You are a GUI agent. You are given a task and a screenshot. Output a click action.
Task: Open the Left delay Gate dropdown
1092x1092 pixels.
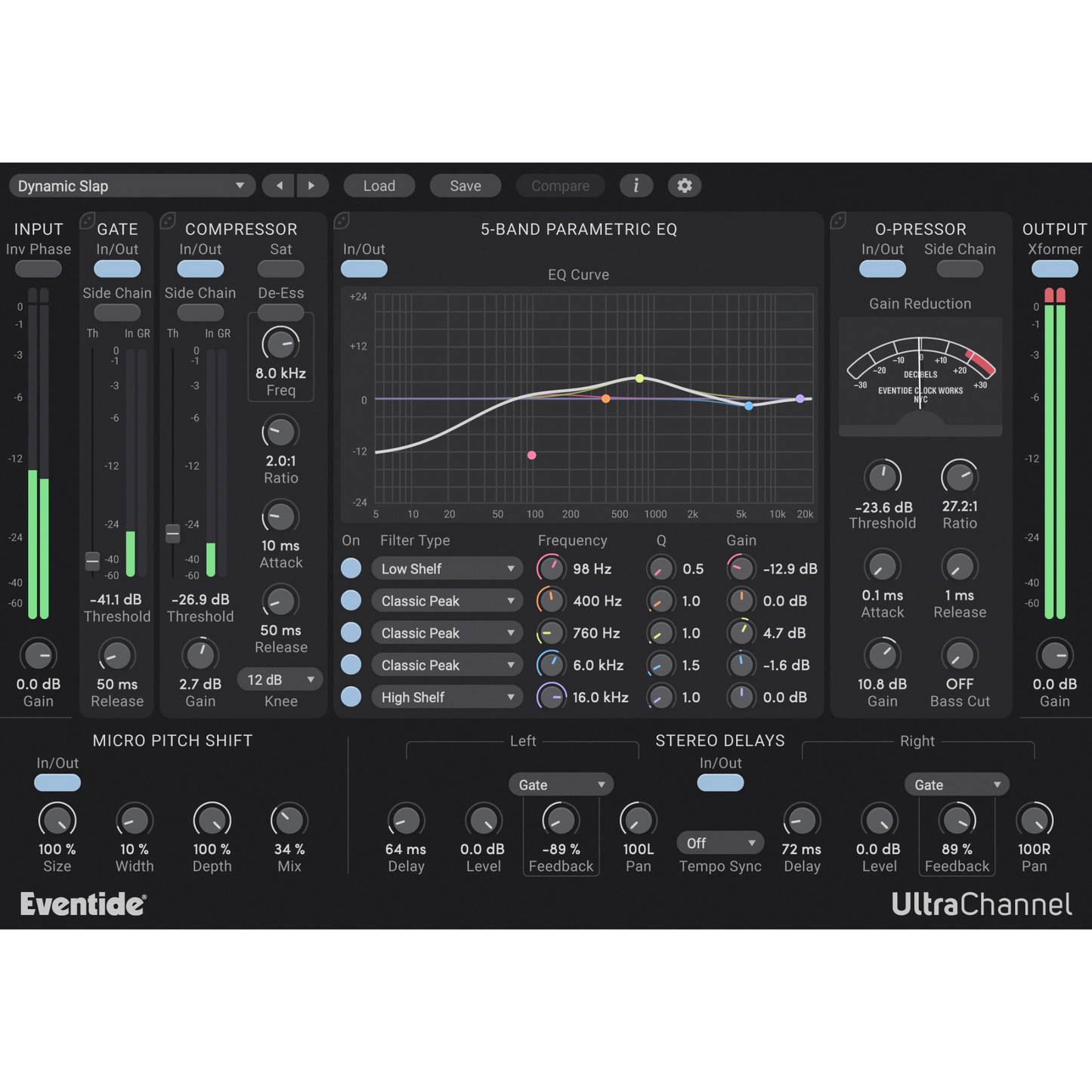click(561, 784)
